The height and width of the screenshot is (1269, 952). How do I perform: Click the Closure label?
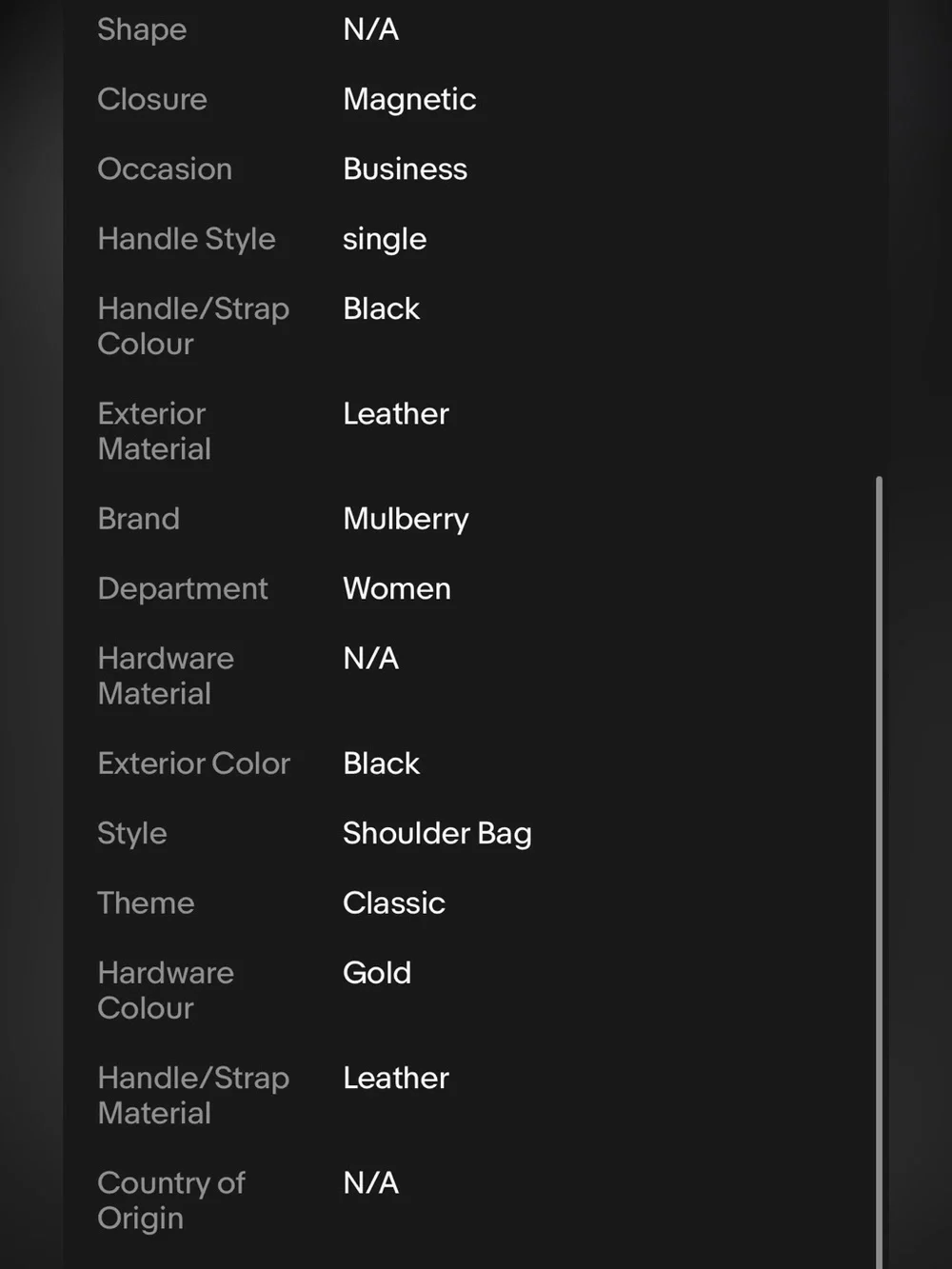(x=152, y=99)
